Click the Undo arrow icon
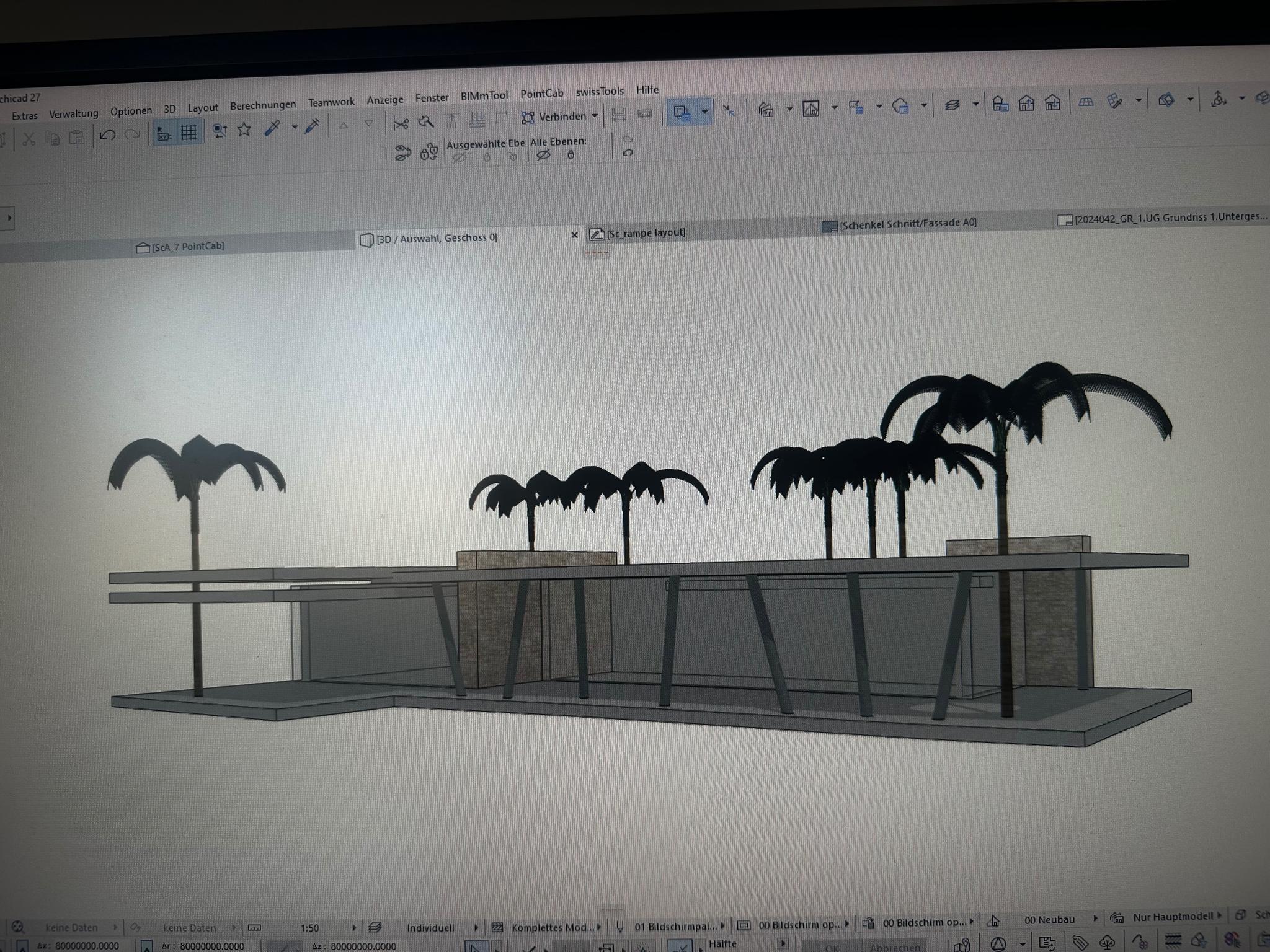The image size is (1270, 952). [x=108, y=134]
